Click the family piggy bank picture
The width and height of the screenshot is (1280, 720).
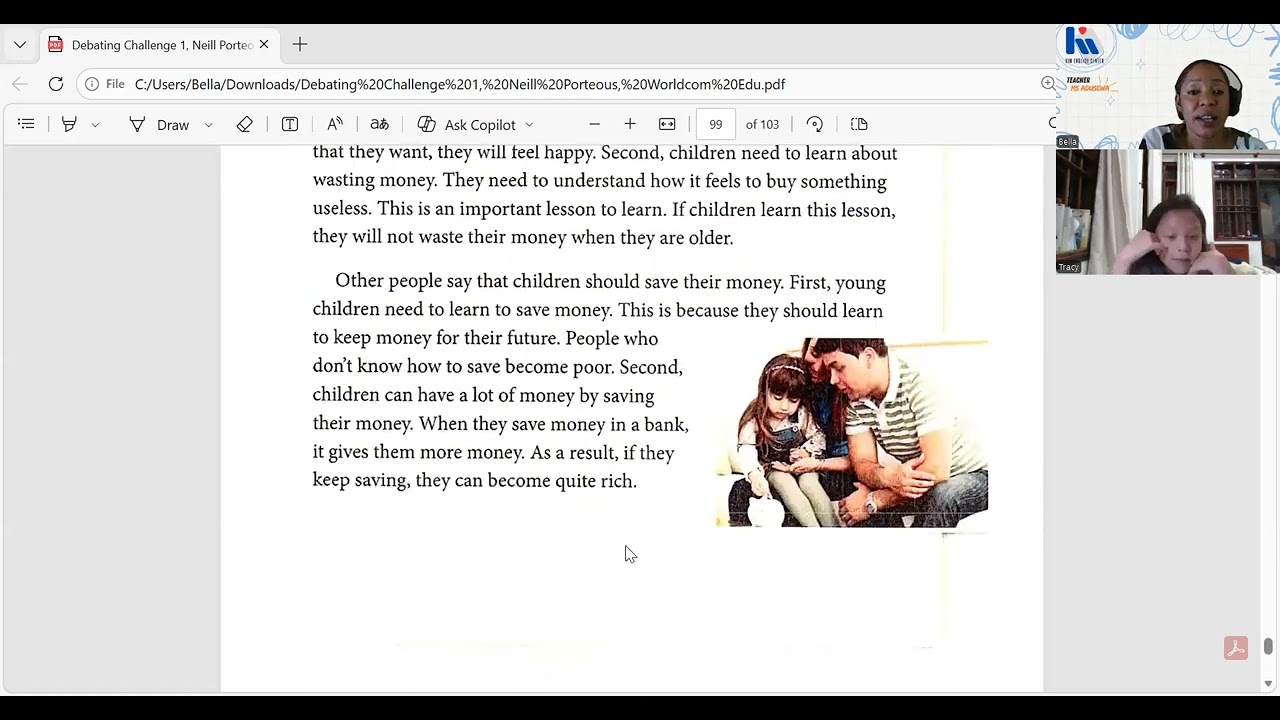(x=852, y=432)
